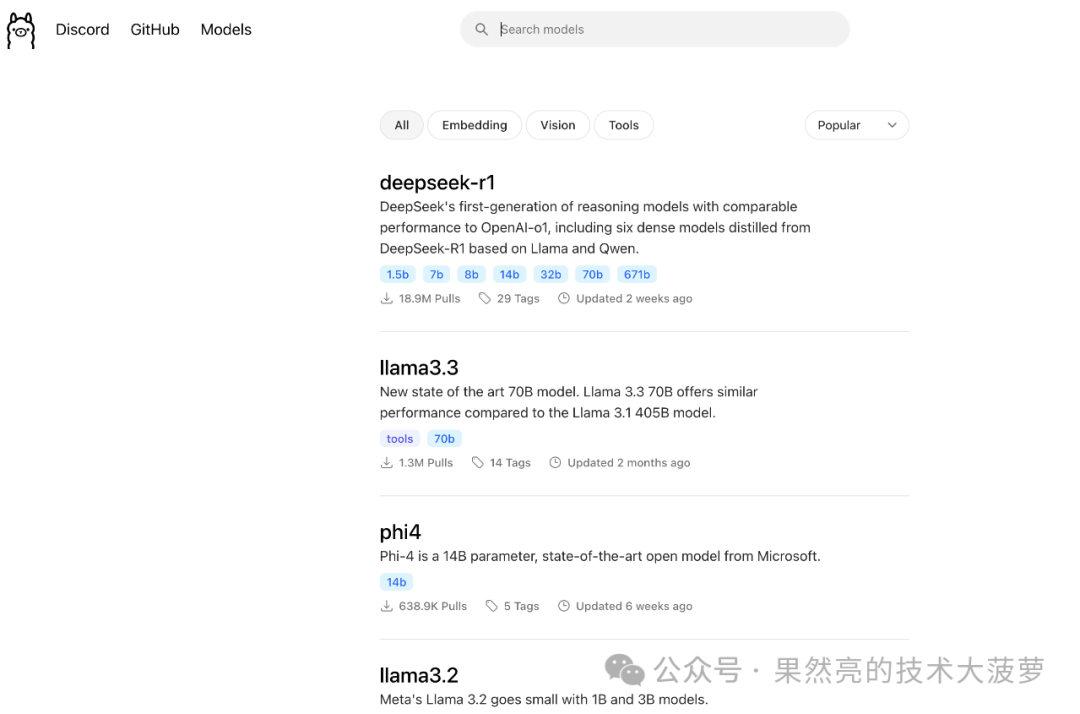Click the 14b size tag of deepseek-r1
The image size is (1080, 714).
point(510,275)
